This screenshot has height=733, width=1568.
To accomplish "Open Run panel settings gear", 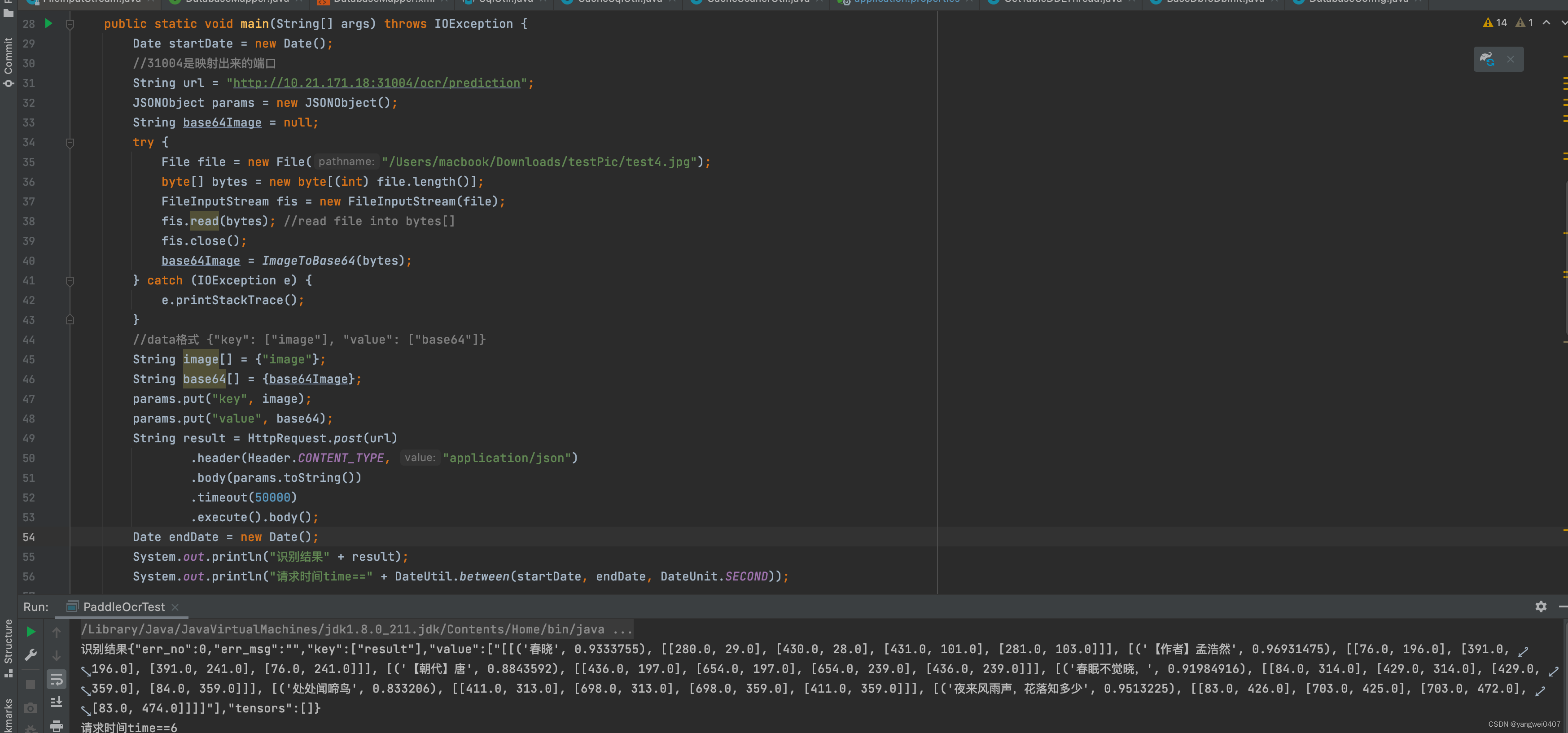I will [x=1540, y=606].
